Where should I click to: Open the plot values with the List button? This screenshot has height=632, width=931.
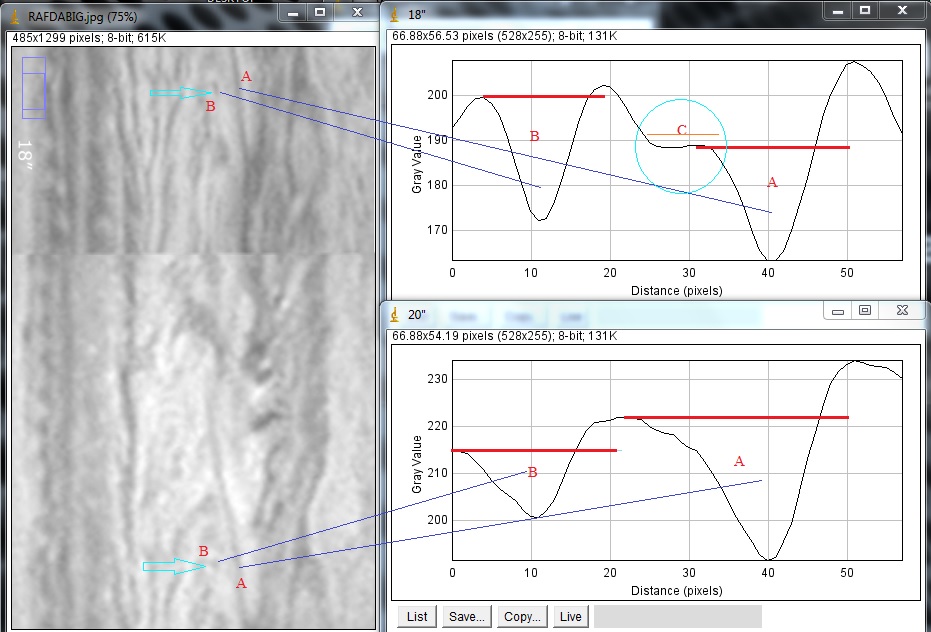417,617
